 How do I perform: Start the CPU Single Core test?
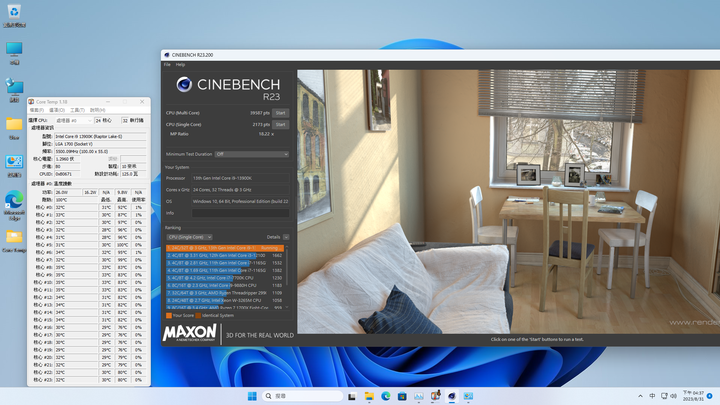pos(280,124)
